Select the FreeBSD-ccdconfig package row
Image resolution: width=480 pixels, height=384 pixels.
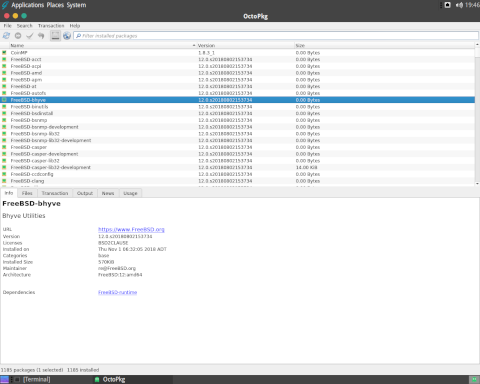(237, 174)
